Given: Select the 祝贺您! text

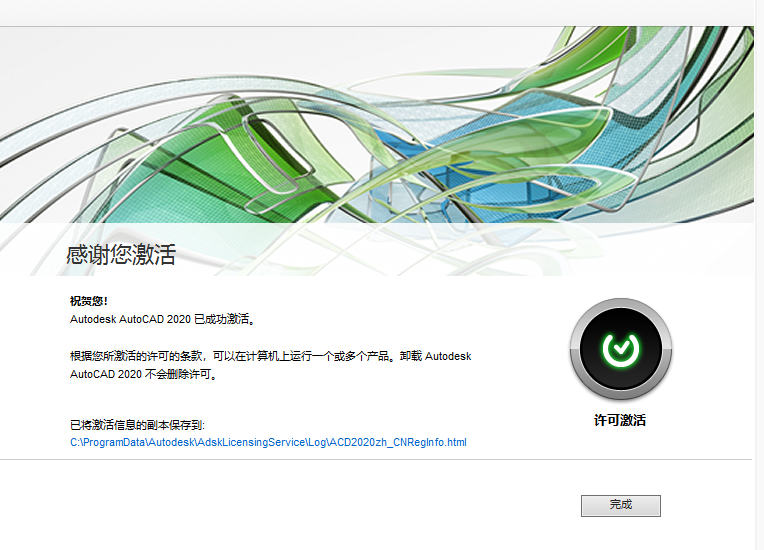Looking at the screenshot, I should pyautogui.click(x=89, y=301).
